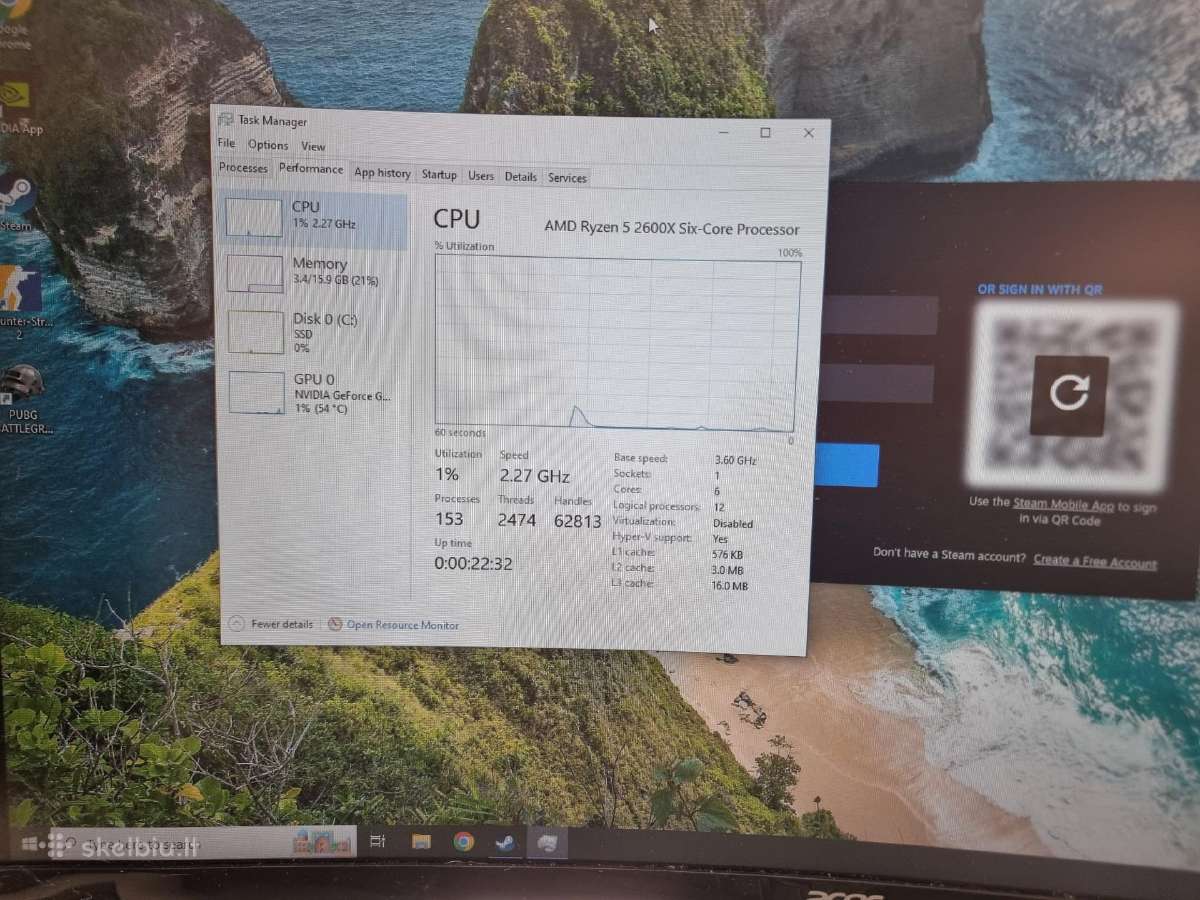Viewport: 1200px width, 900px height.
Task: Click the Resource Monitor icon
Action: [x=335, y=624]
